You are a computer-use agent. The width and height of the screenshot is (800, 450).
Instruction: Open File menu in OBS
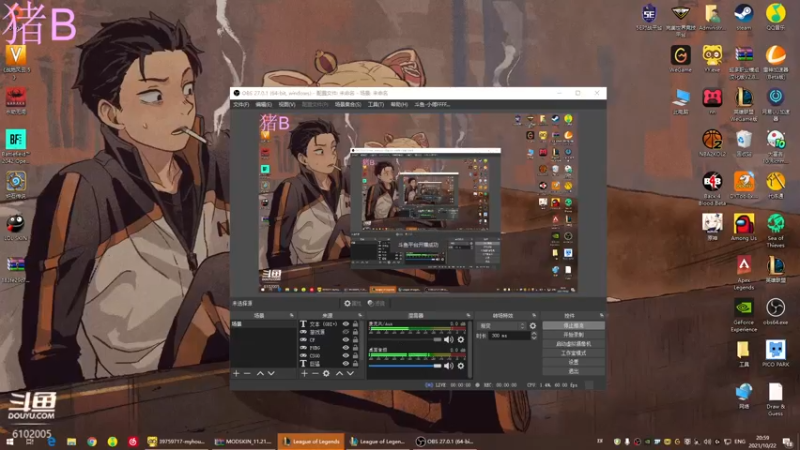pos(241,105)
